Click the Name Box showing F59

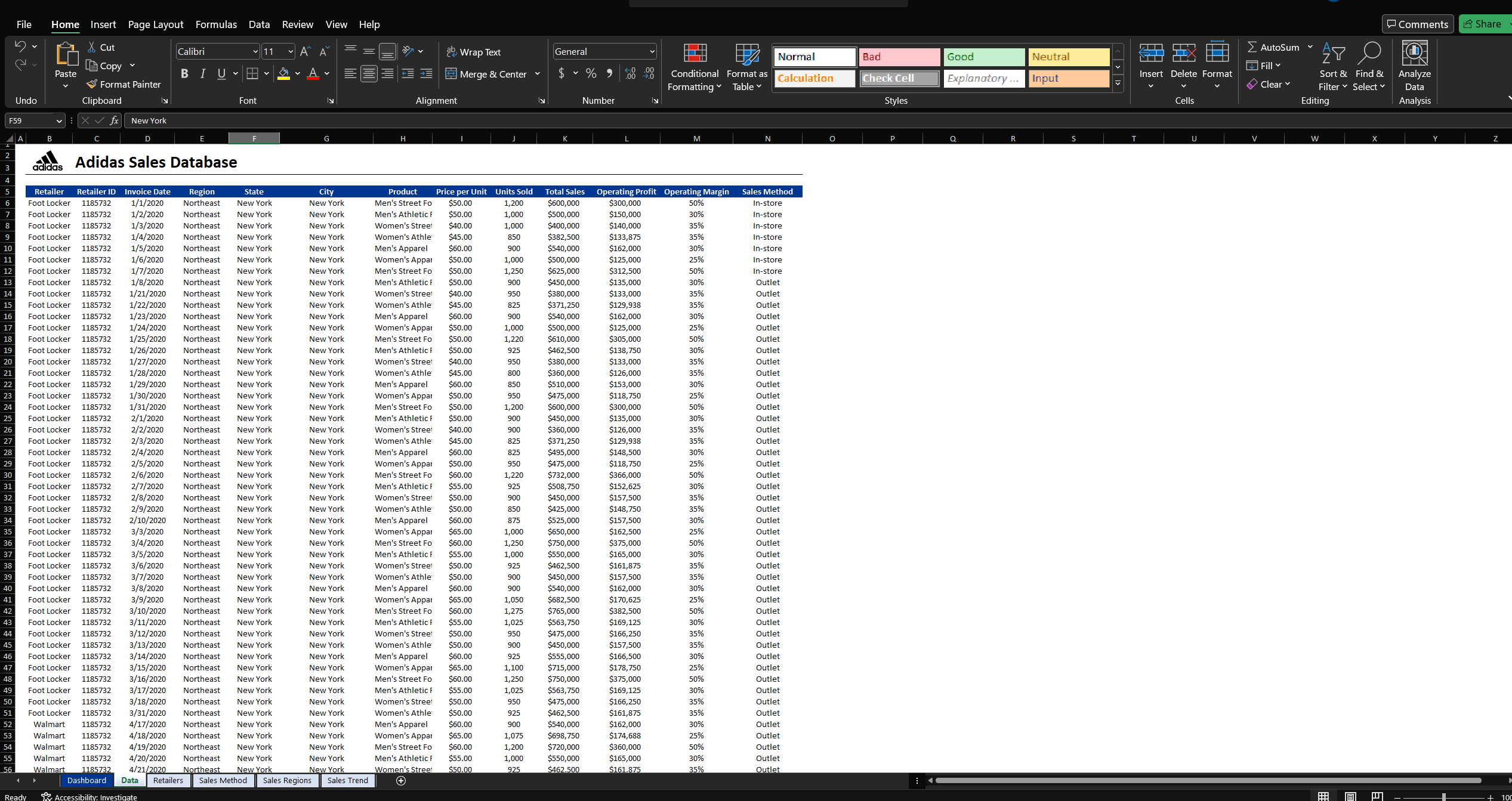tap(30, 120)
